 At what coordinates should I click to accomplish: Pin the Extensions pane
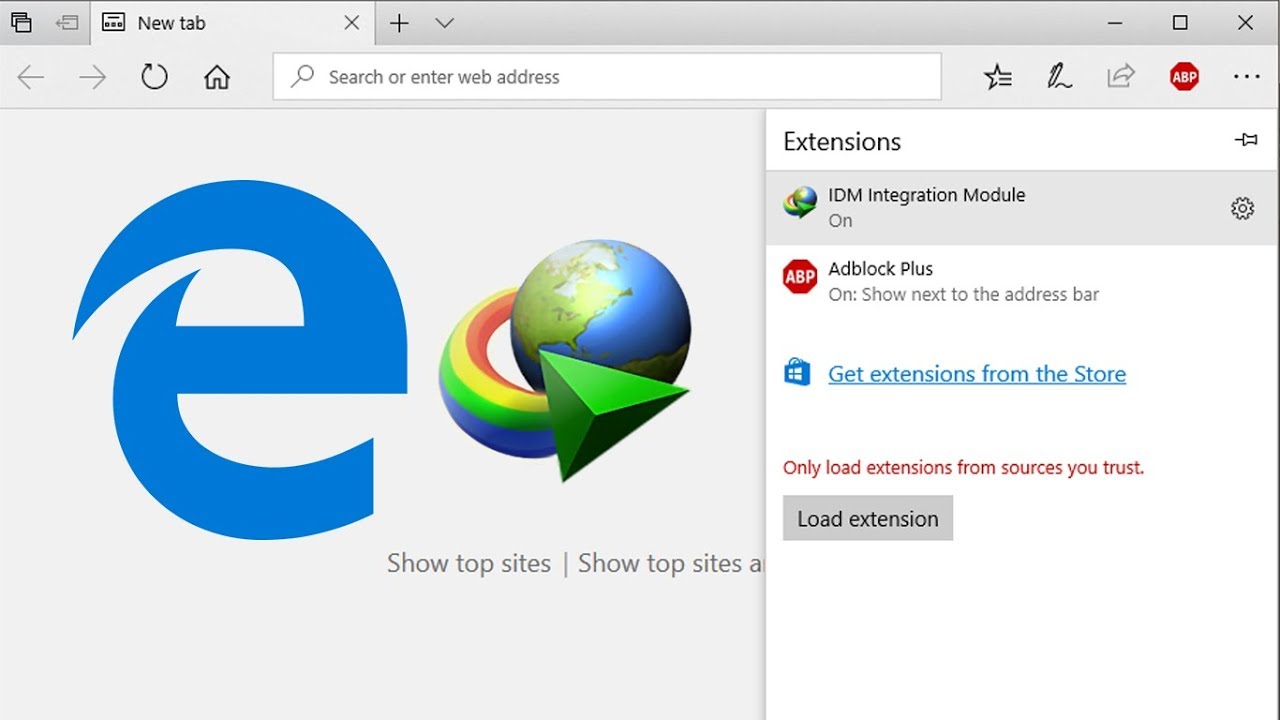[x=1246, y=140]
